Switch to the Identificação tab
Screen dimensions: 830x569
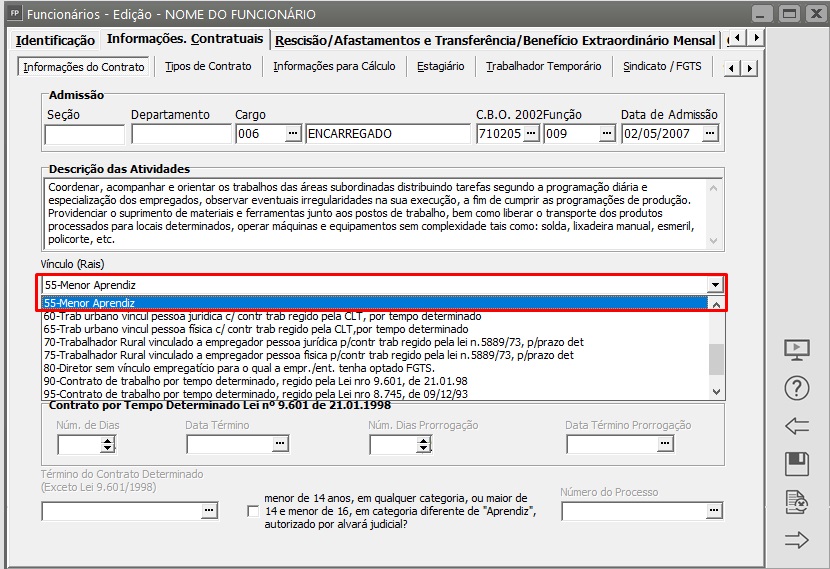[x=55, y=40]
